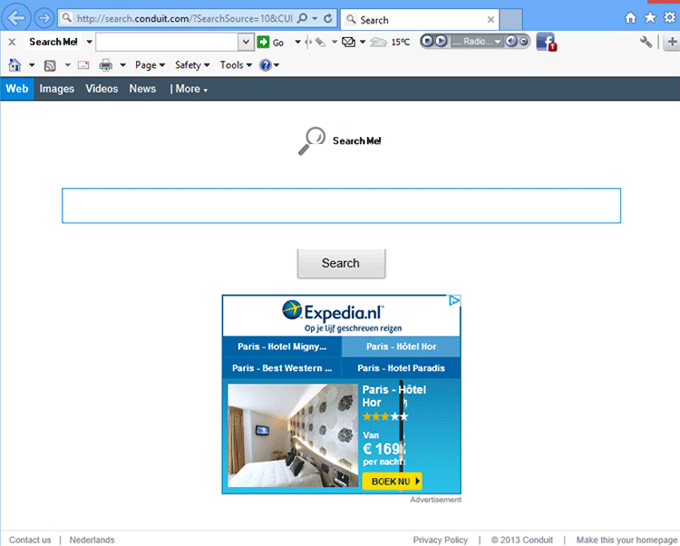Click the browser back arrow button

coord(17,18)
